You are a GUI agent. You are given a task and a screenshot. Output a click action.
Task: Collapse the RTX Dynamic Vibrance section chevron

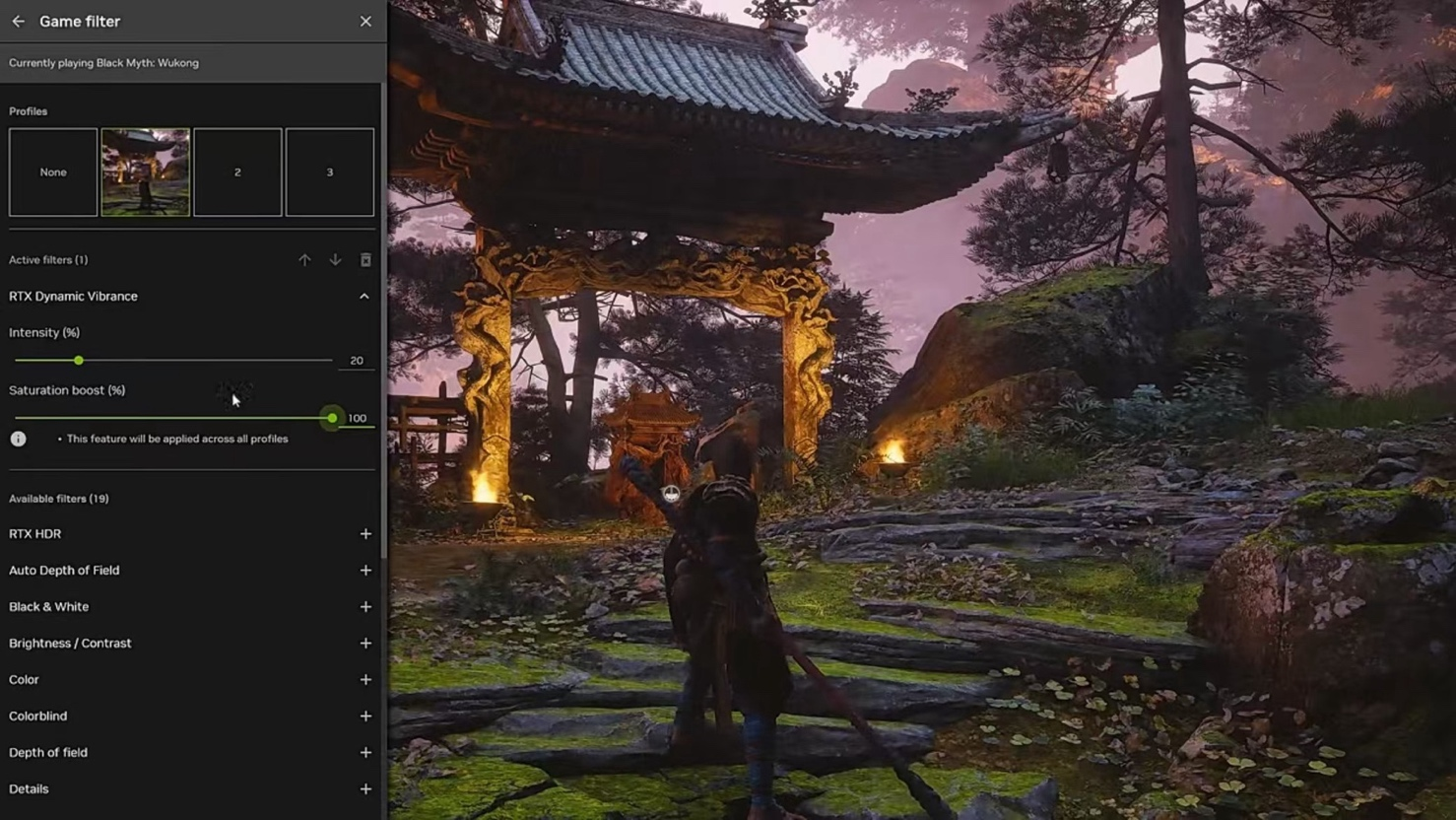click(x=364, y=296)
